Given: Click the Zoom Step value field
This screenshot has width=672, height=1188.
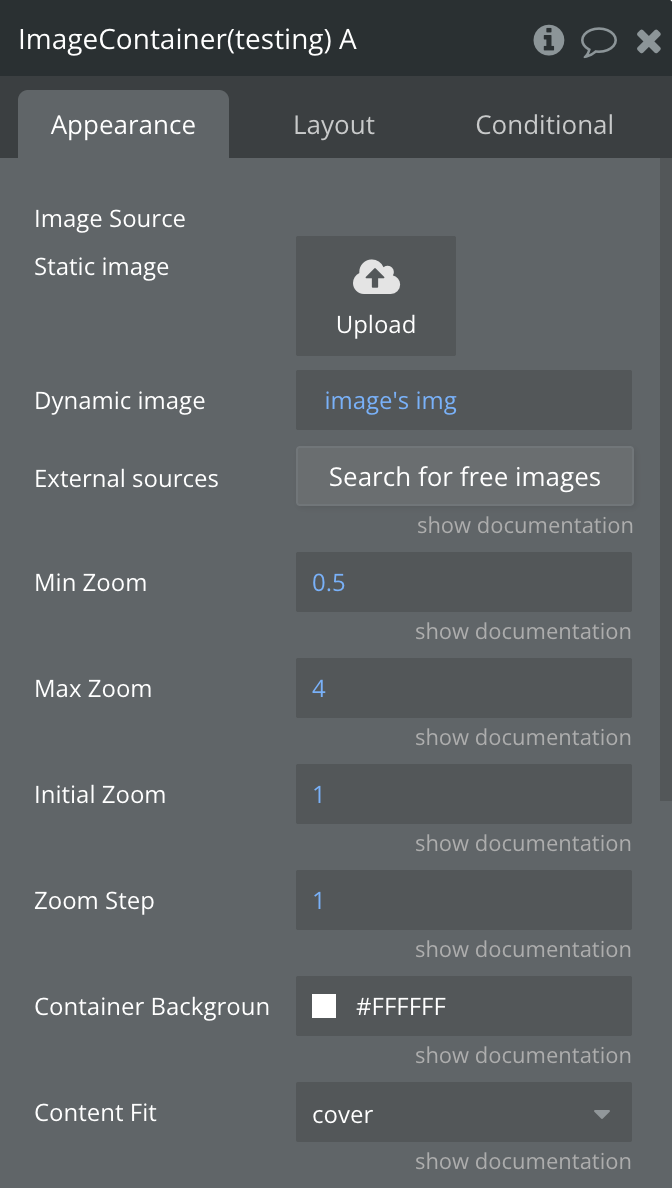Looking at the screenshot, I should (x=464, y=901).
